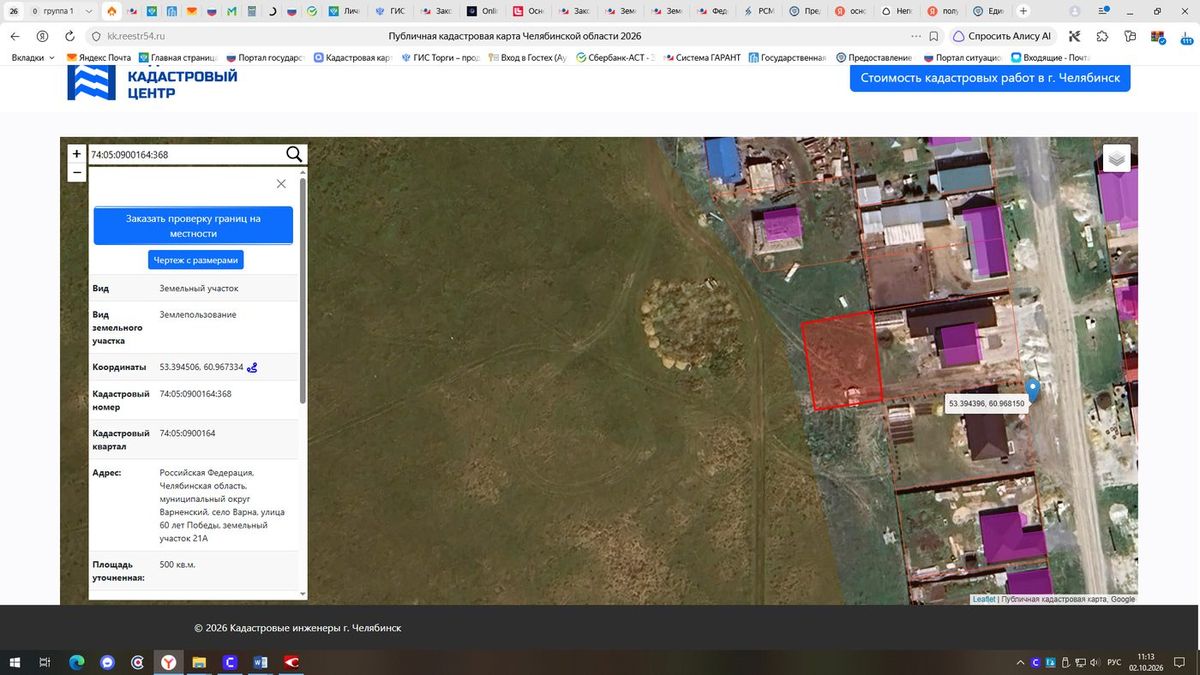Screen dimensions: 1200x675
Task: Click the coordinates route icon
Action: (x=252, y=367)
